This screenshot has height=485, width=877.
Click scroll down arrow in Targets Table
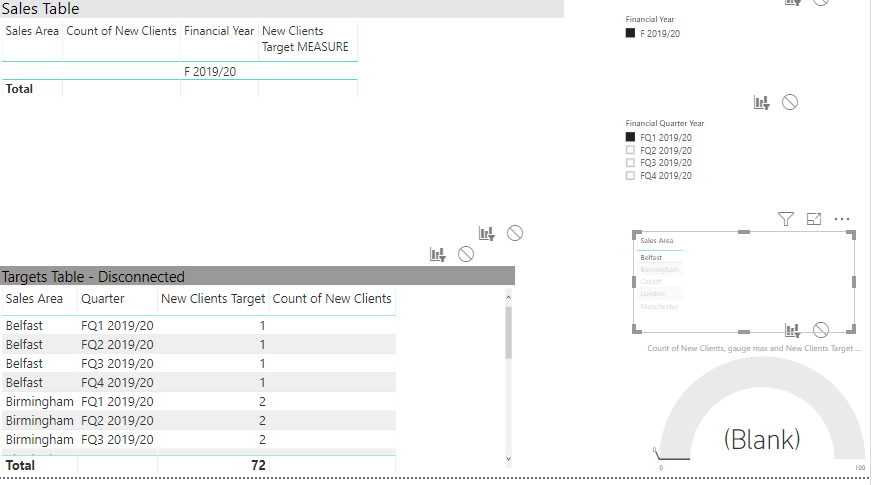508,459
